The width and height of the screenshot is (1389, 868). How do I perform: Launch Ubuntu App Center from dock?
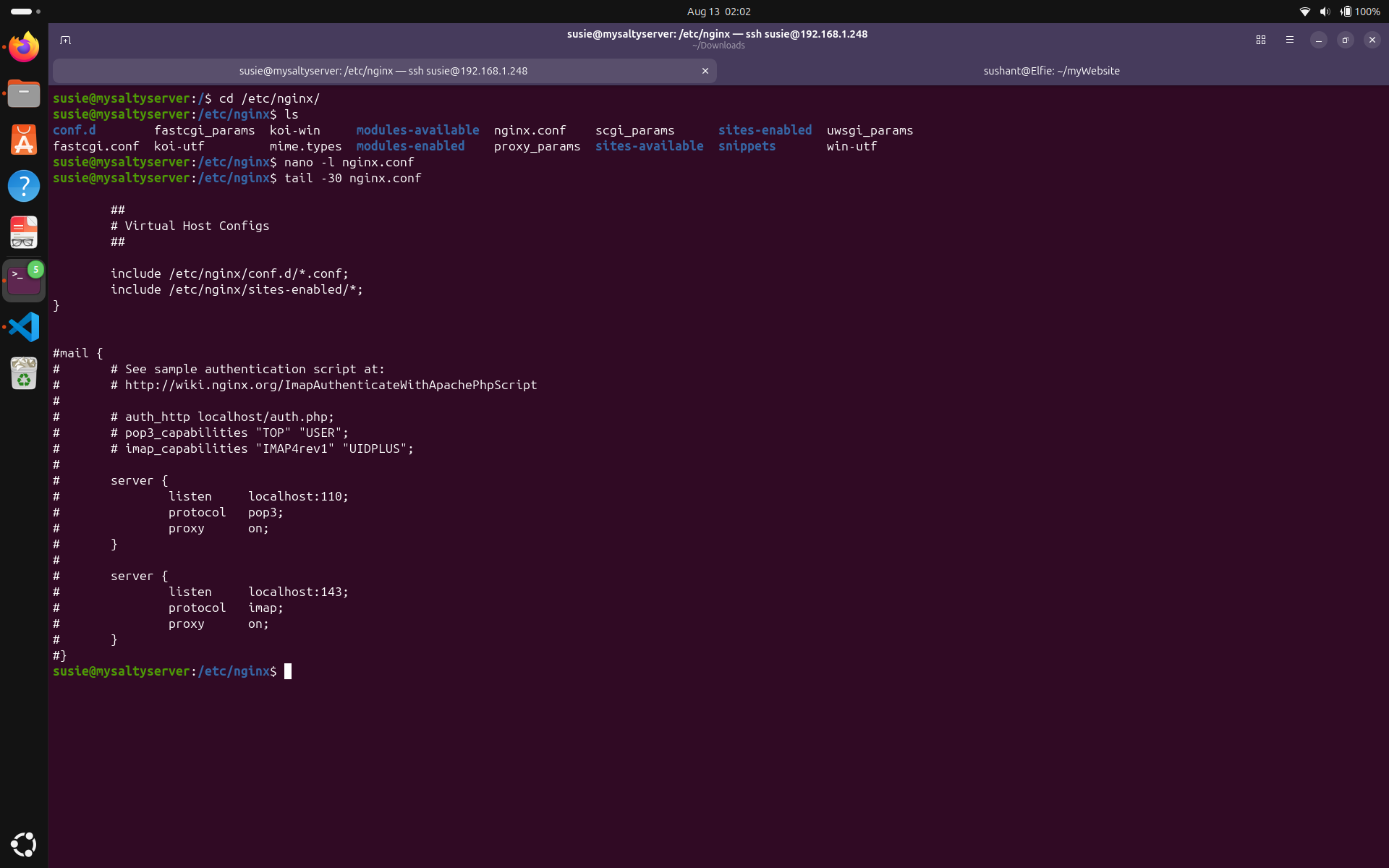point(24,140)
